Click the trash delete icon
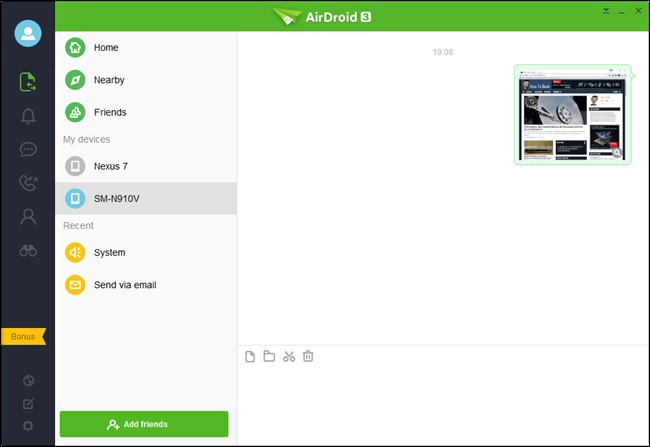Screen dimensions: 650x447 pos(308,356)
